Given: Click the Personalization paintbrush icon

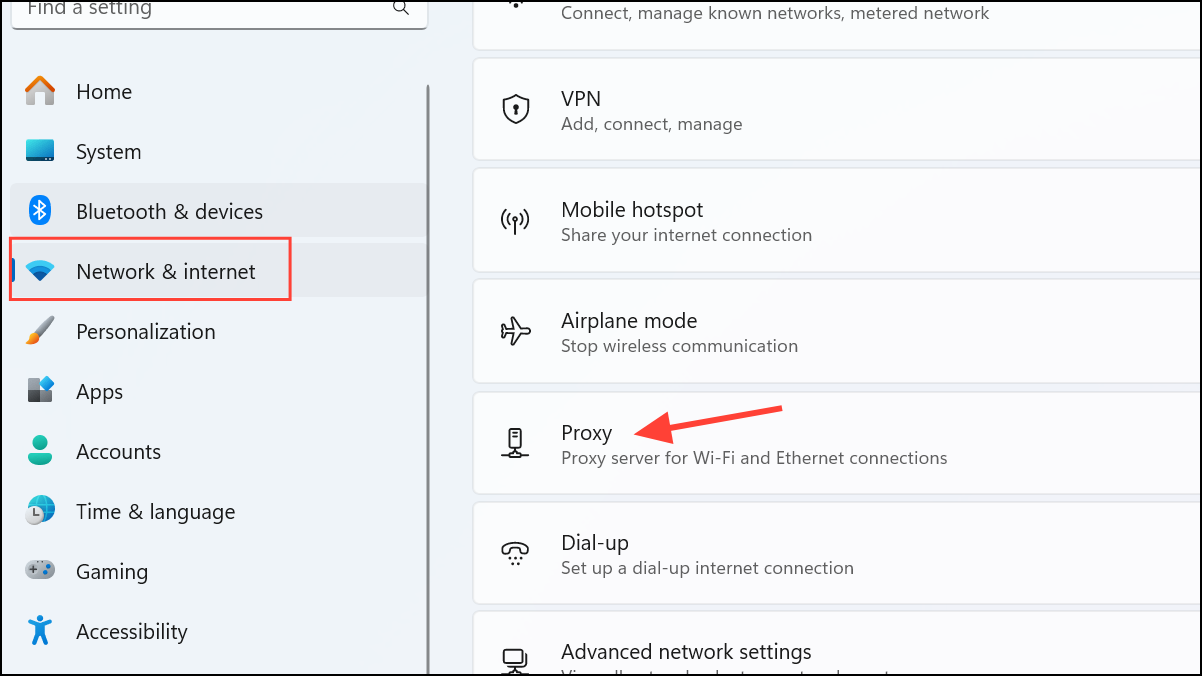Looking at the screenshot, I should [40, 331].
